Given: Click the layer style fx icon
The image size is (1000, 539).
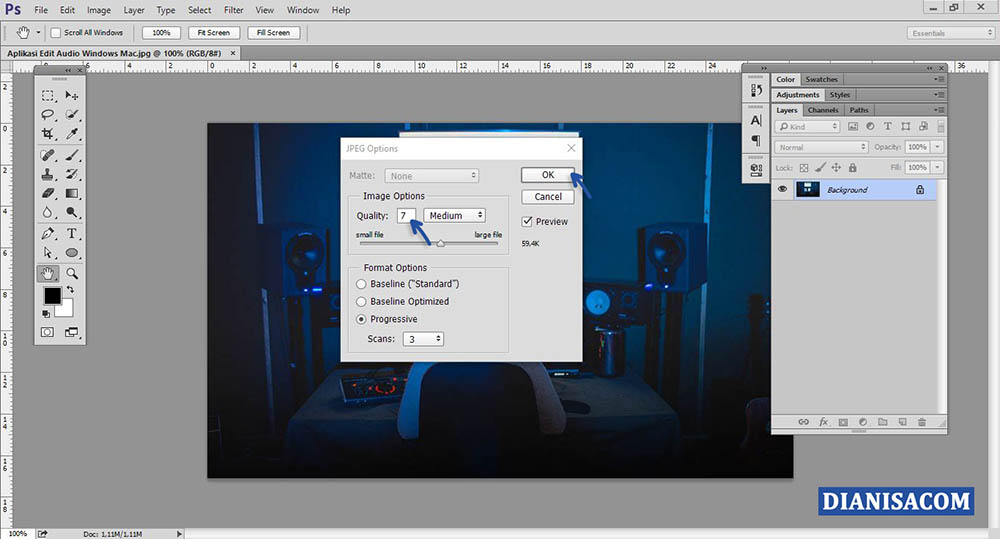Looking at the screenshot, I should click(823, 422).
